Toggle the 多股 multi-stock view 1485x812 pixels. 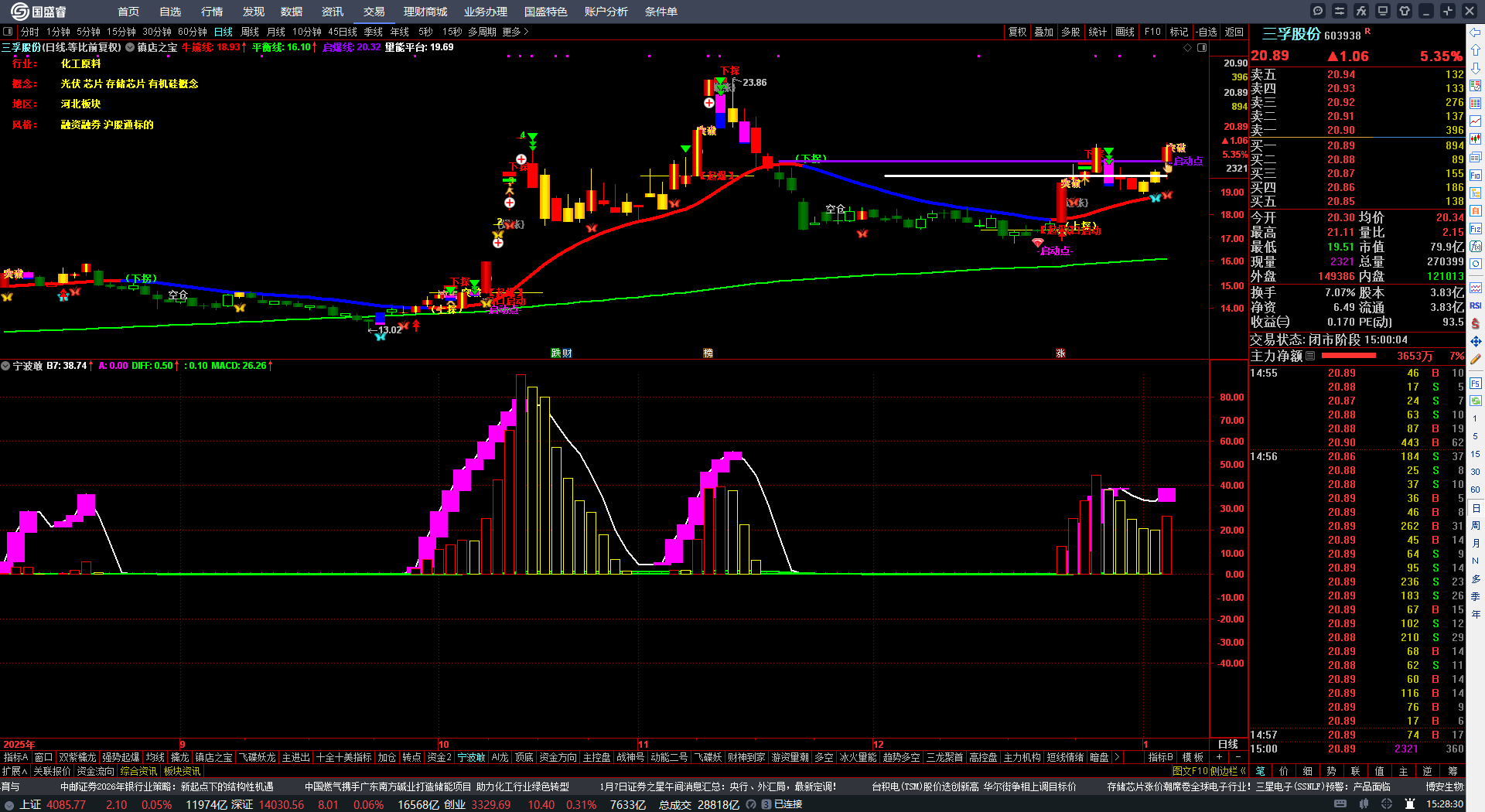tap(1070, 32)
